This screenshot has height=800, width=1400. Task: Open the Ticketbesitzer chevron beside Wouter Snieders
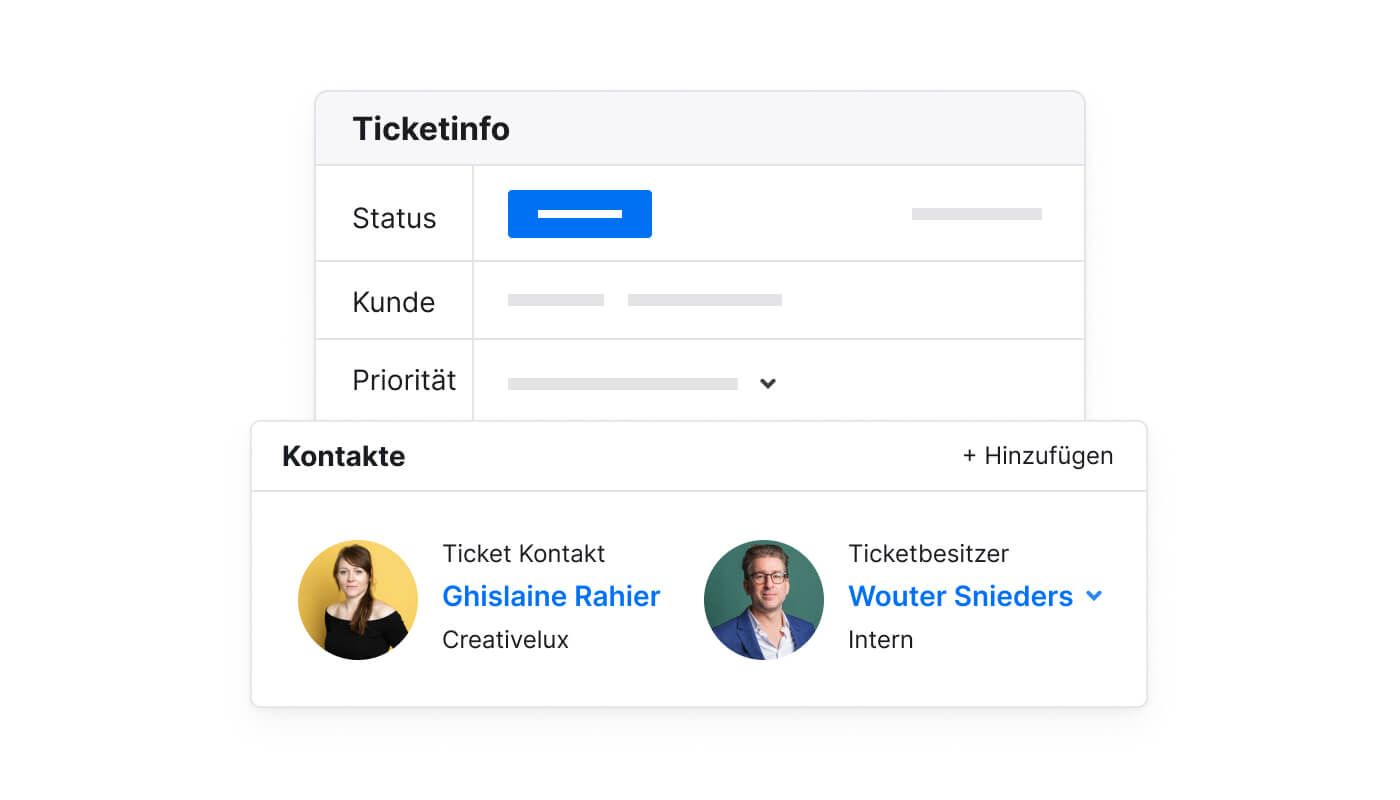1094,596
